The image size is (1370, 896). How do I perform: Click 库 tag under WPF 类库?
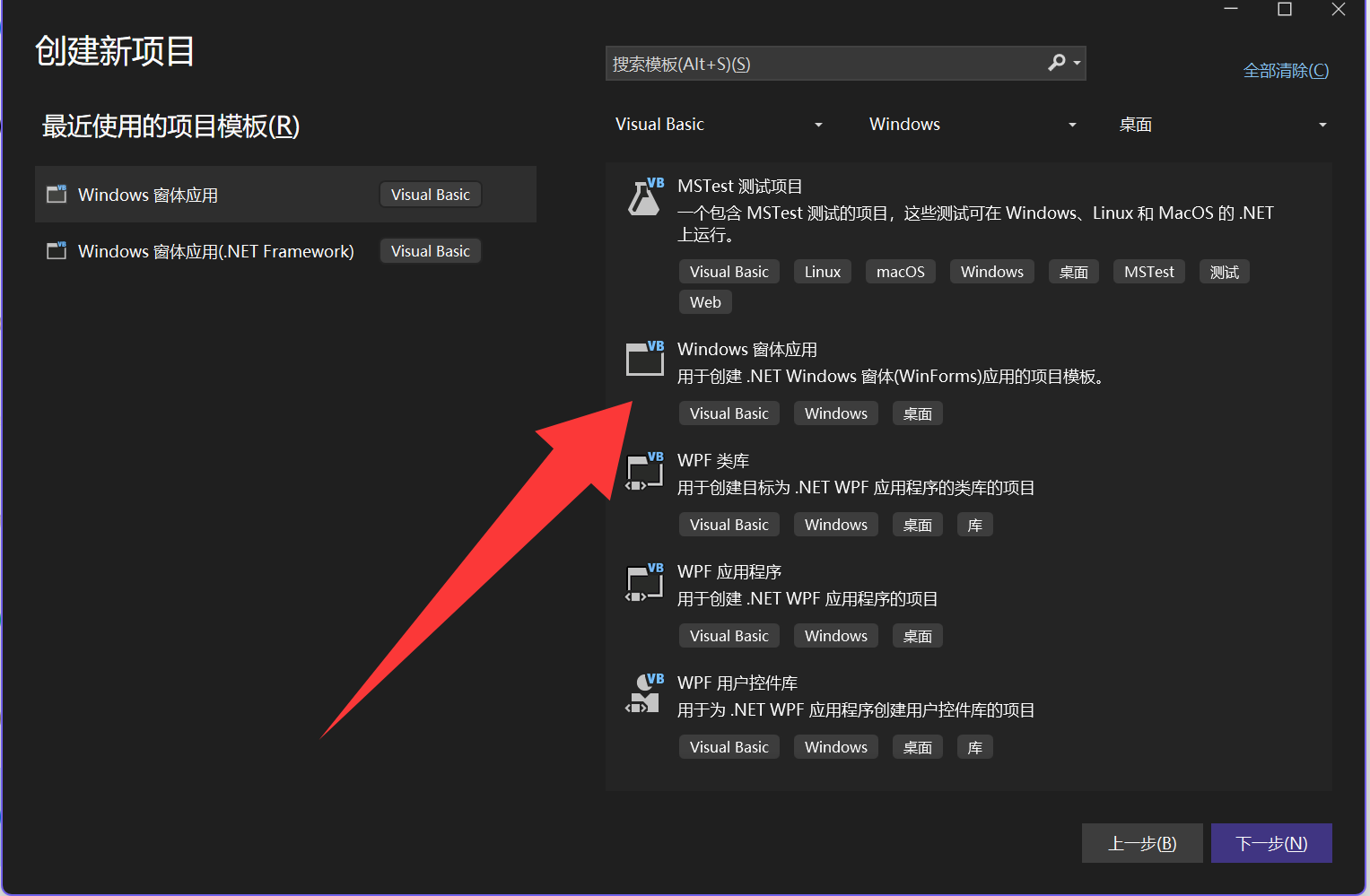(975, 525)
